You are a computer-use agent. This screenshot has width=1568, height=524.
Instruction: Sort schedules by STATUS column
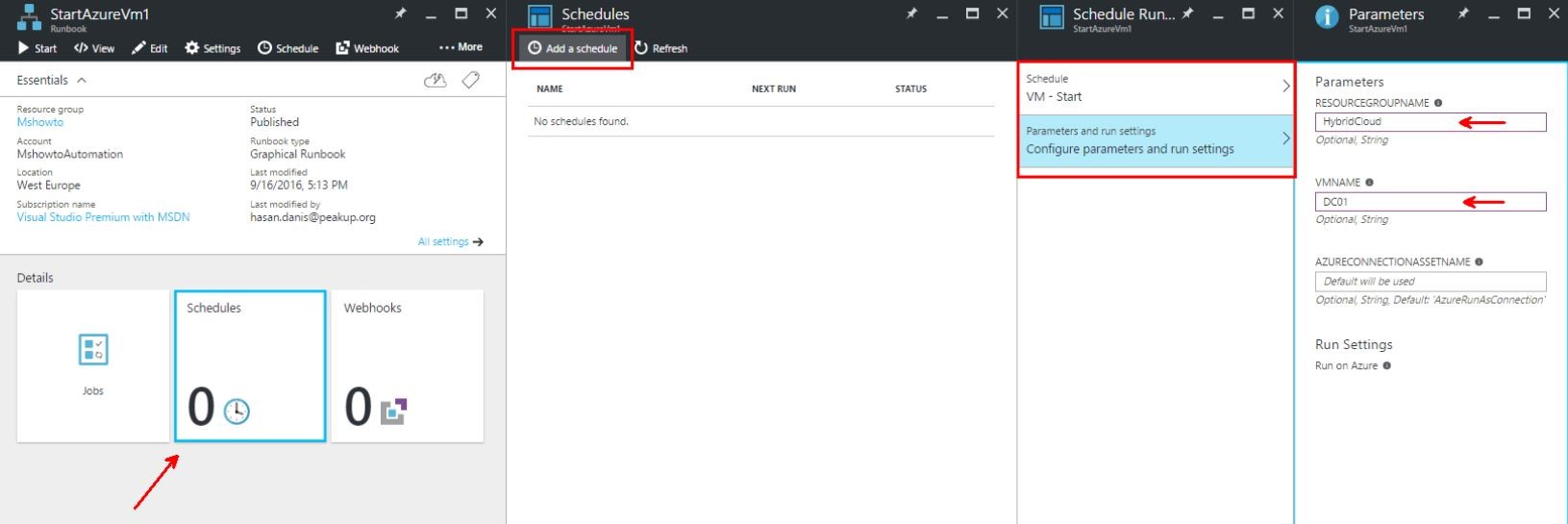click(x=910, y=88)
